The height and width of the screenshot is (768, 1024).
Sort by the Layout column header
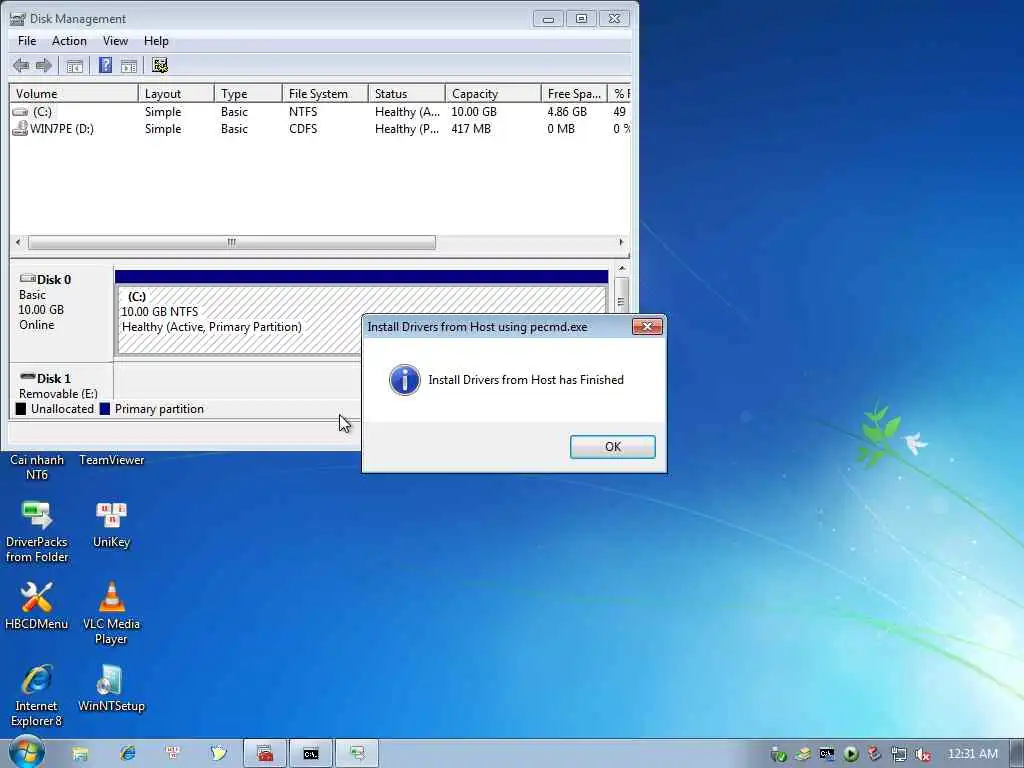176,93
